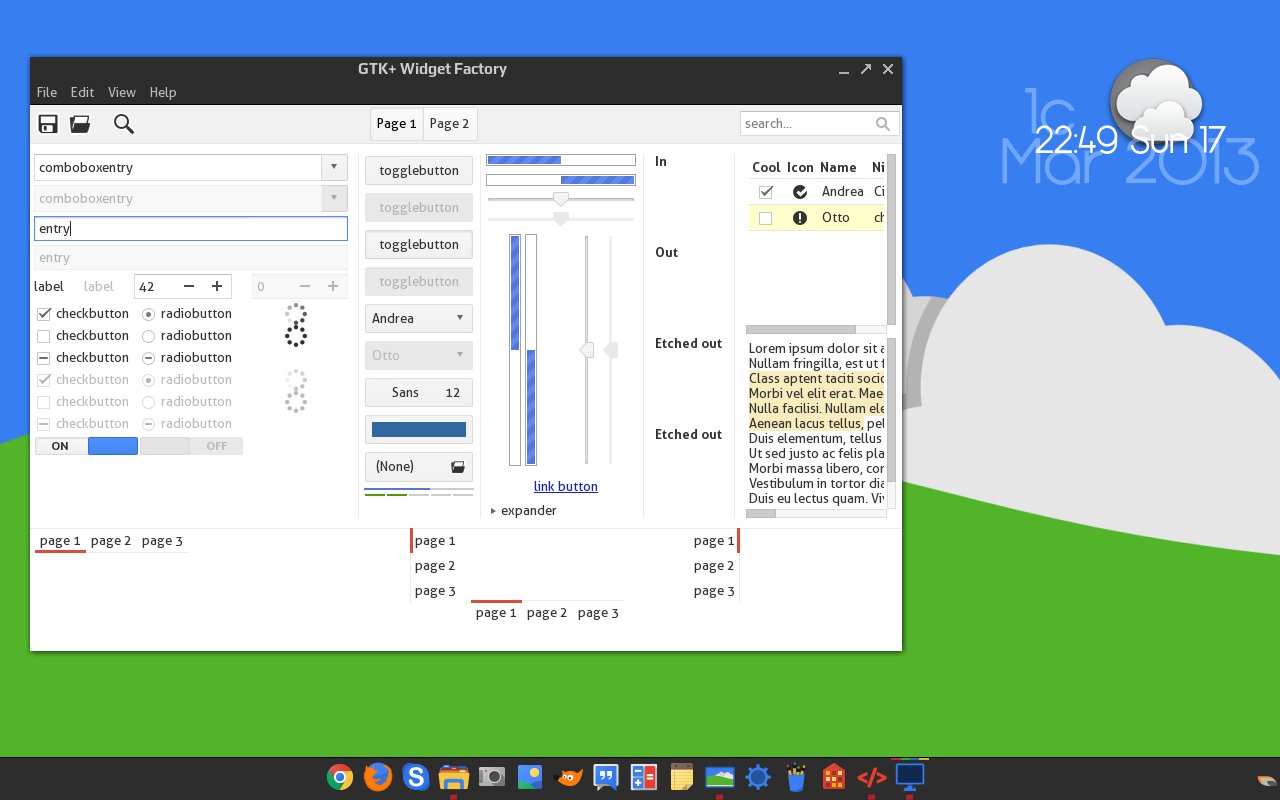Click the enabled horizontal scale slider handle
The height and width of the screenshot is (800, 1280).
tap(561, 199)
